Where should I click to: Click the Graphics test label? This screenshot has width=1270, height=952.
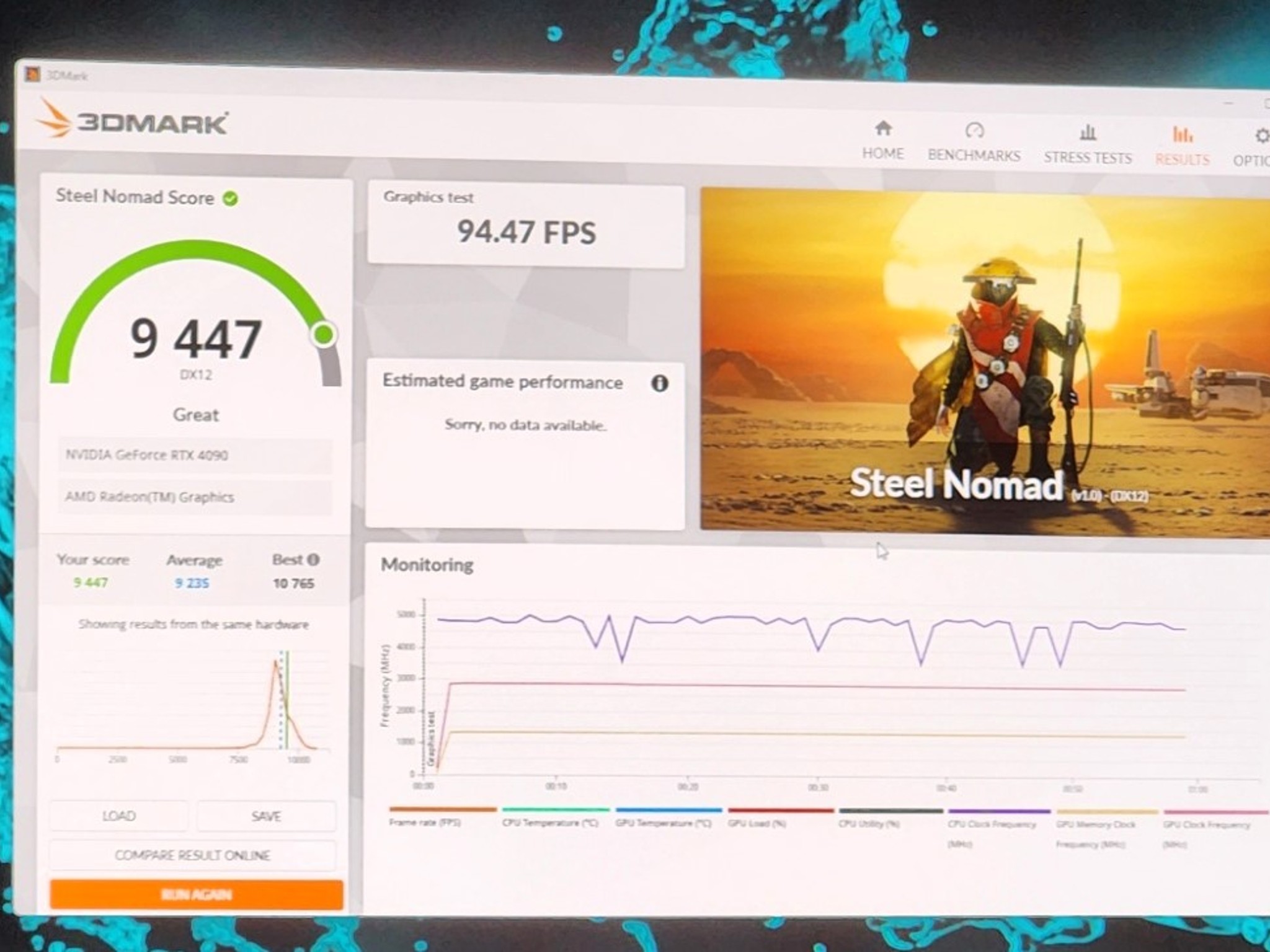(x=428, y=197)
